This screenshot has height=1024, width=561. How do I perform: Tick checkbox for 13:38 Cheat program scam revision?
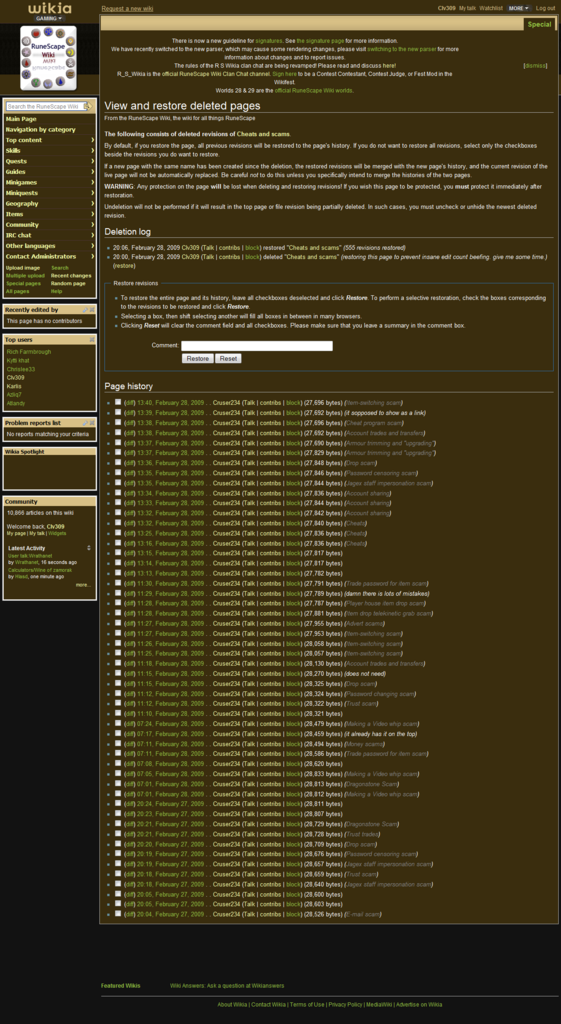118,423
